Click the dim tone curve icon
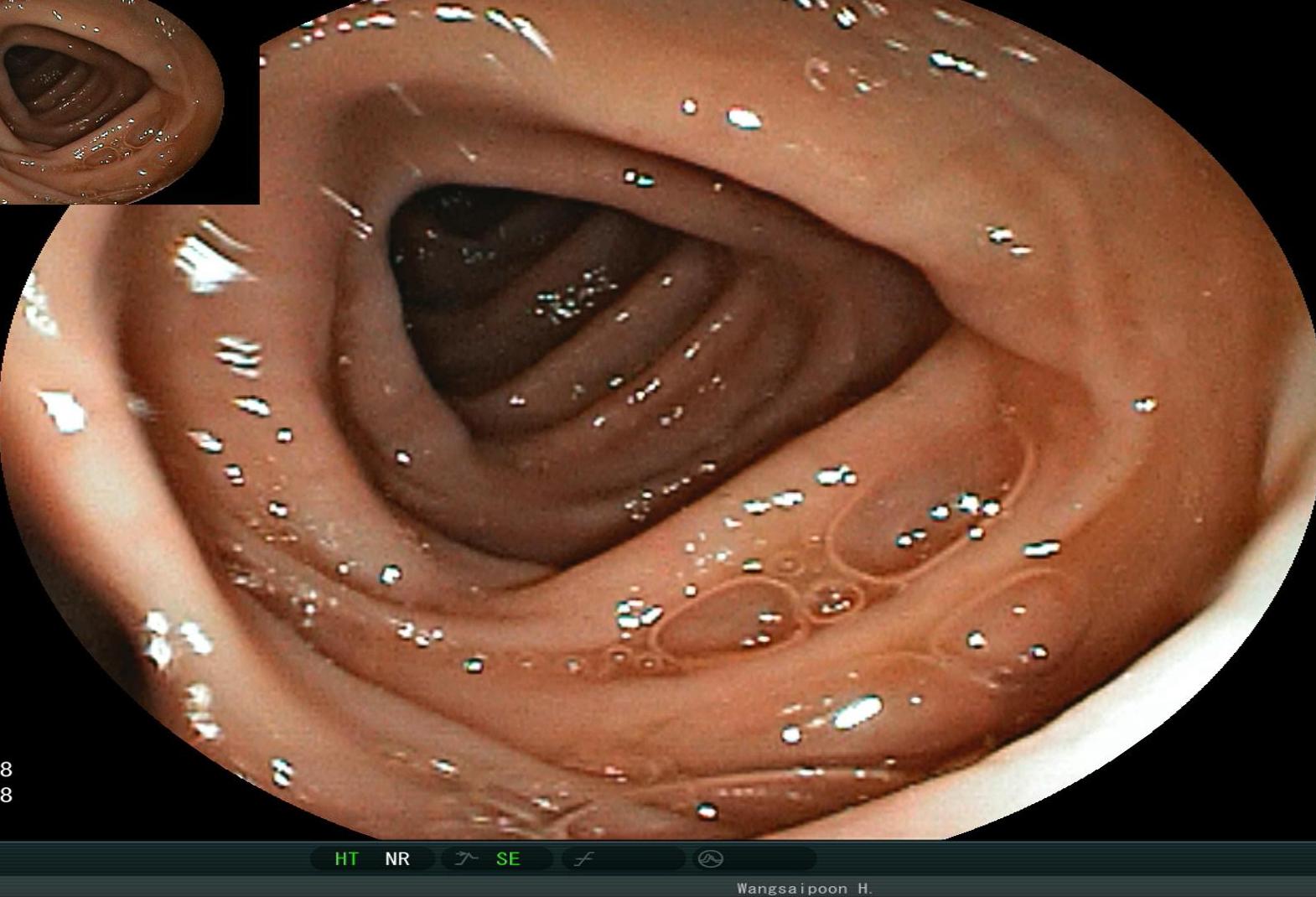1316x897 pixels. point(584,858)
